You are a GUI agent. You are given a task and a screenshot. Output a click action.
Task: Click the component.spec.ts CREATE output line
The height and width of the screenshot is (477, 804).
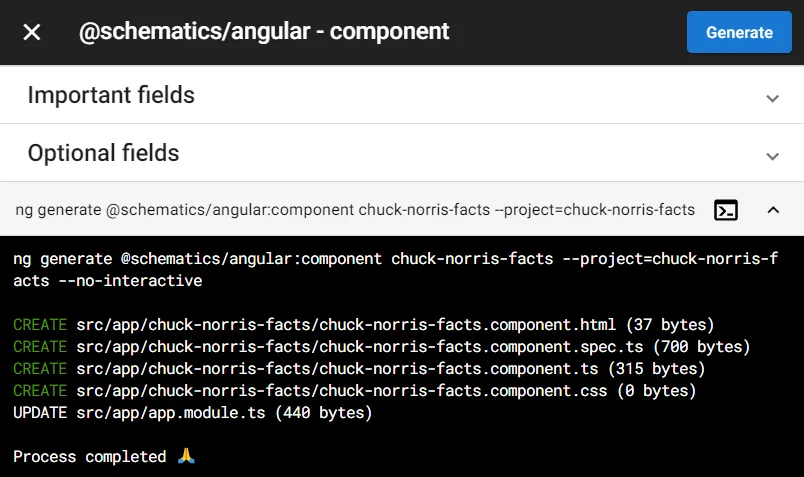[x=381, y=347]
